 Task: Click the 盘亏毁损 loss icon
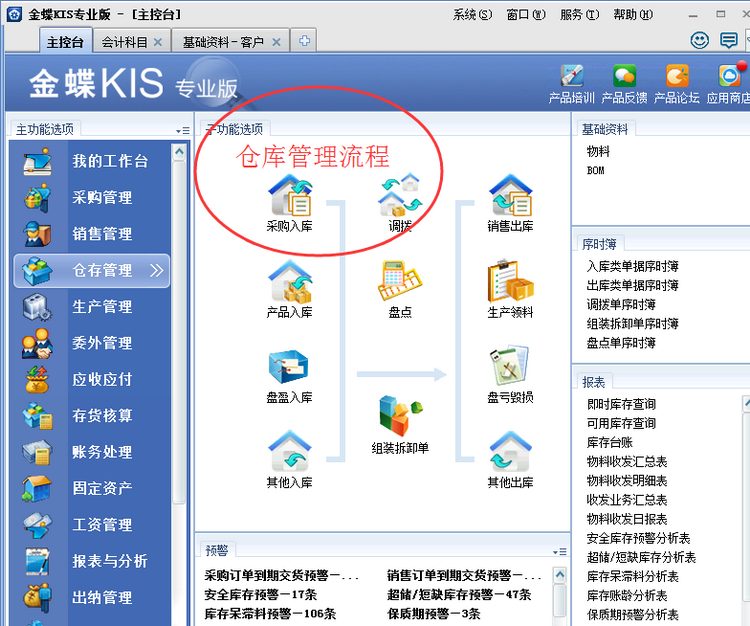510,367
